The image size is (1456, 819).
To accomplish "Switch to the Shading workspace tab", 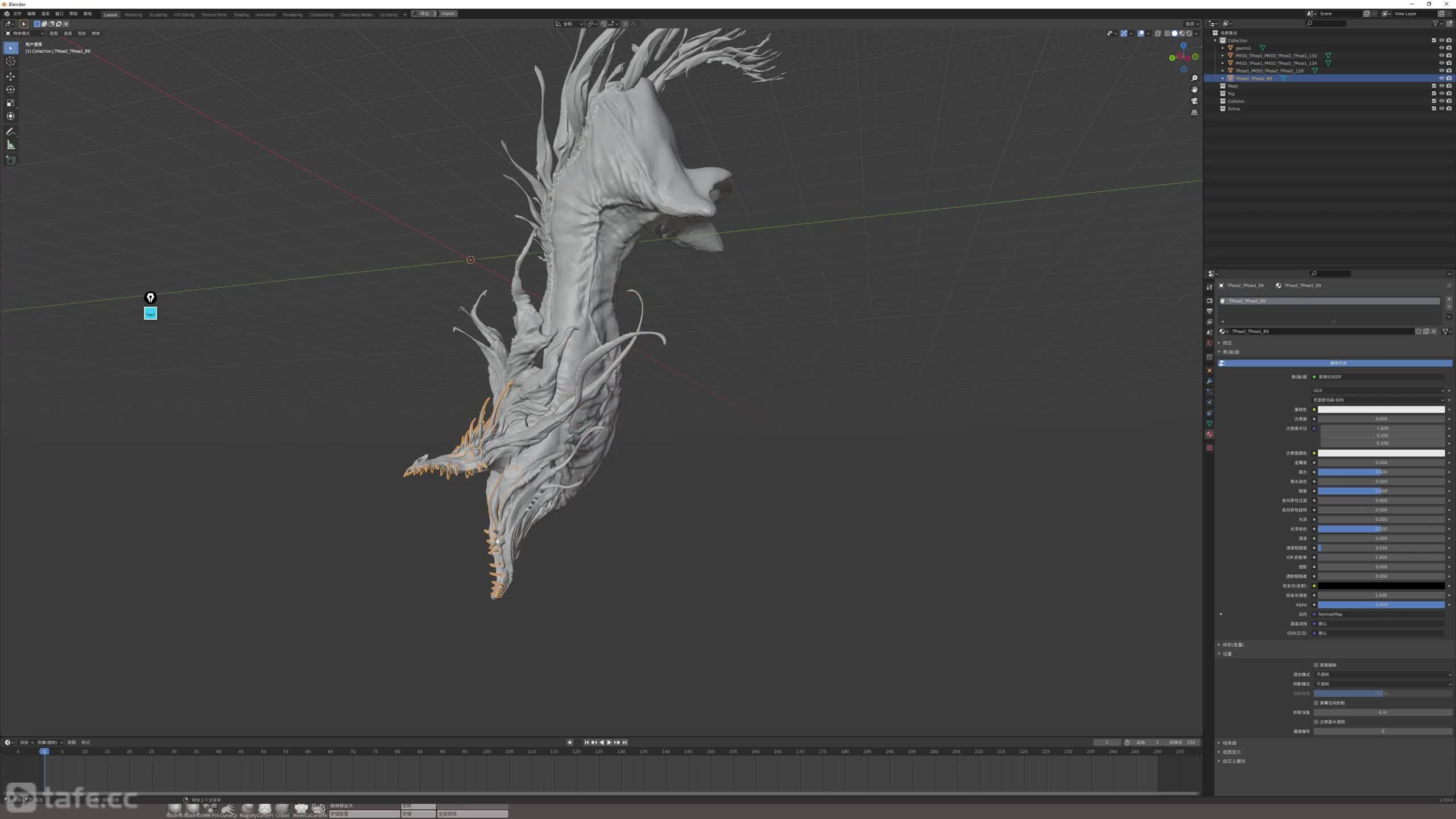I will (x=241, y=14).
